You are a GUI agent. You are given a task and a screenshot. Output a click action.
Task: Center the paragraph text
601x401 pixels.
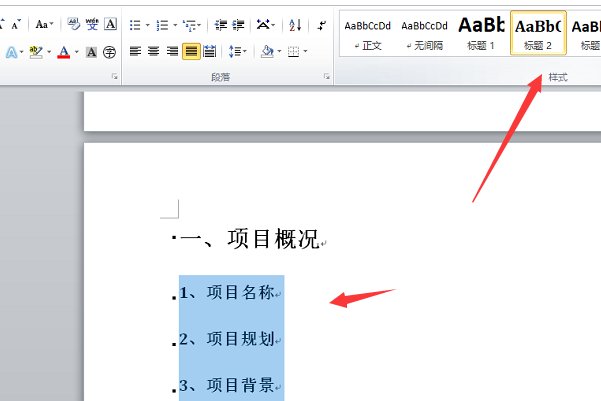click(x=154, y=51)
